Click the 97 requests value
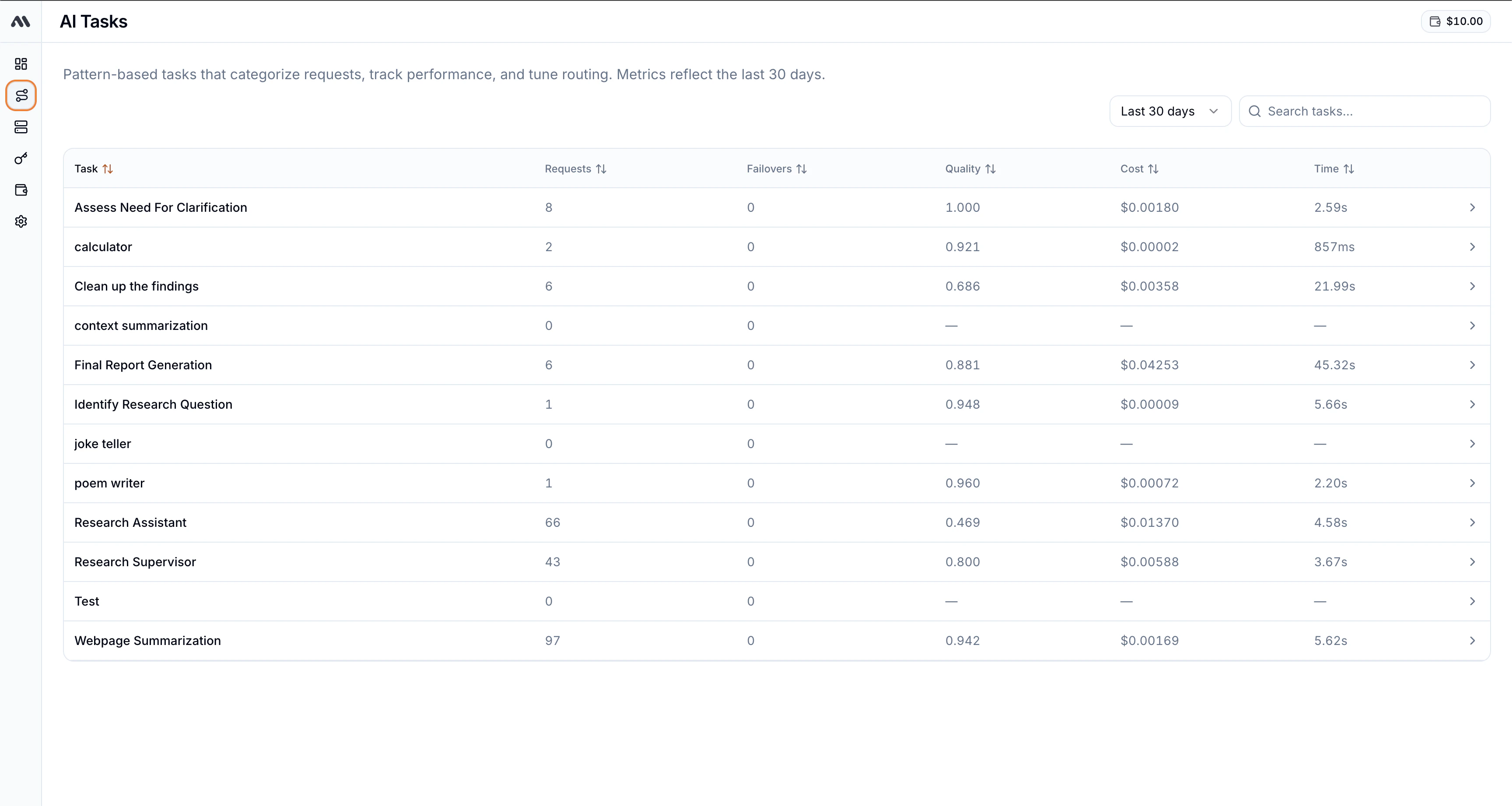Viewport: 1512px width, 806px height. point(552,641)
